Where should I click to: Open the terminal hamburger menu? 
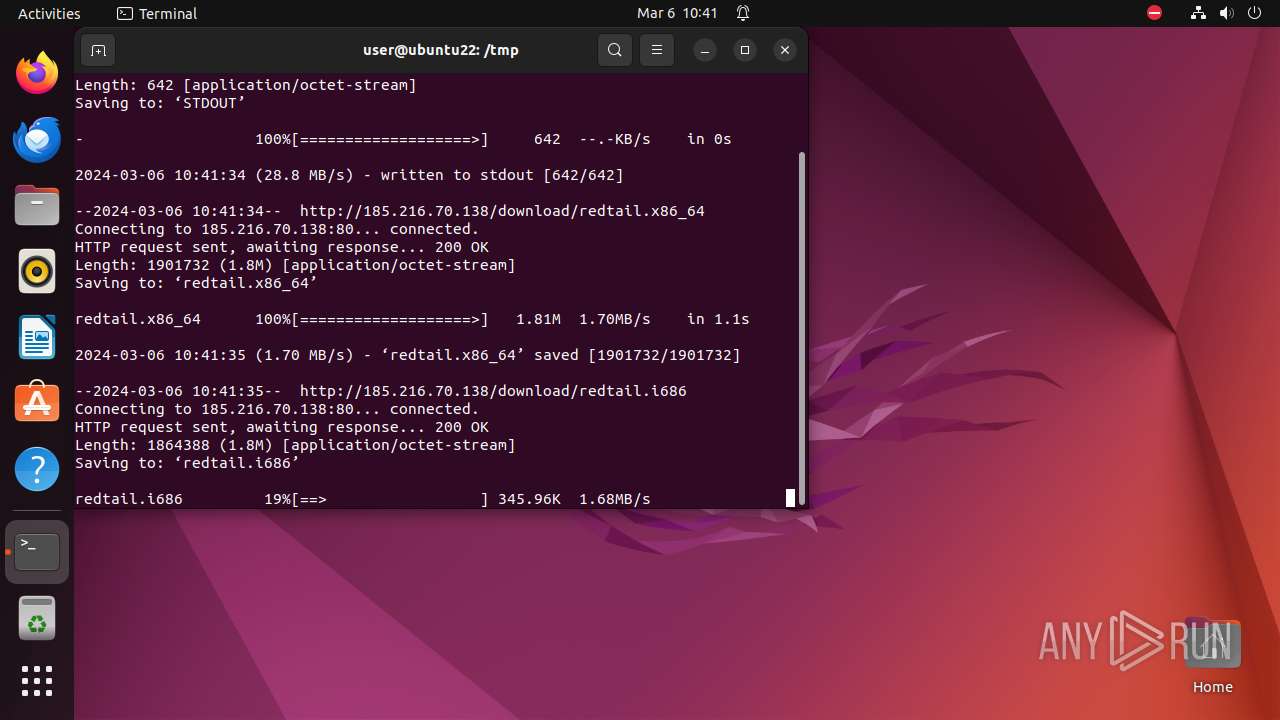pos(657,50)
